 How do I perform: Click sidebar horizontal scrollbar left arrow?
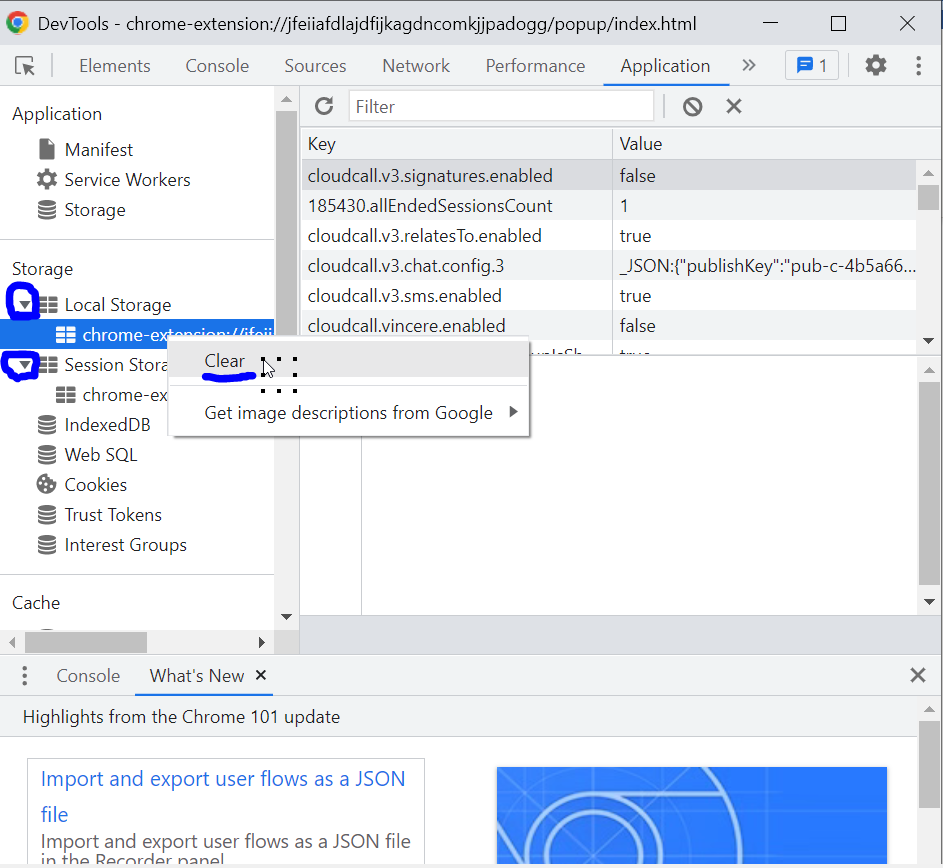click(13, 642)
